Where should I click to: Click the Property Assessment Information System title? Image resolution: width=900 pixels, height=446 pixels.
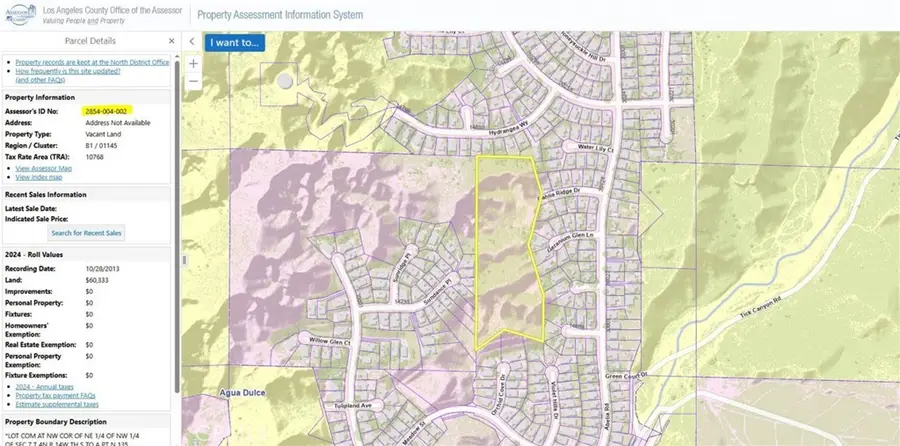[x=280, y=15]
